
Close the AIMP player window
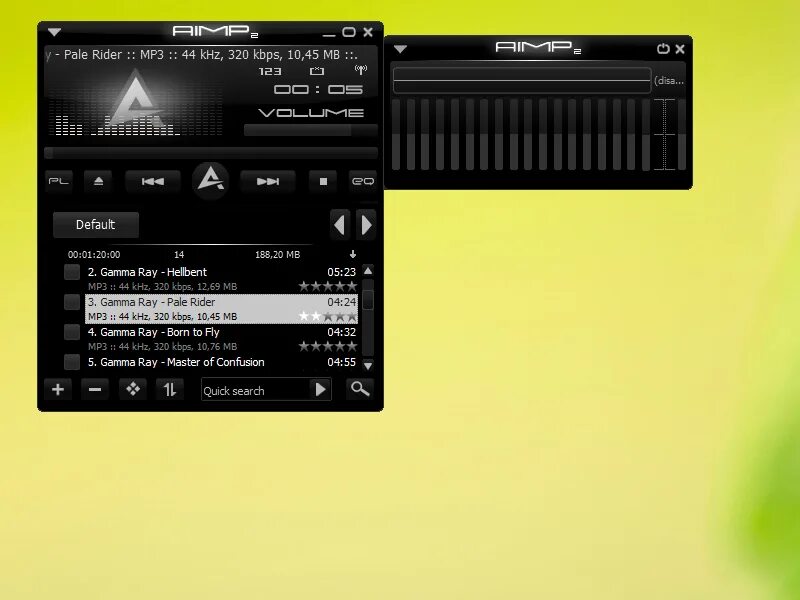(x=368, y=32)
